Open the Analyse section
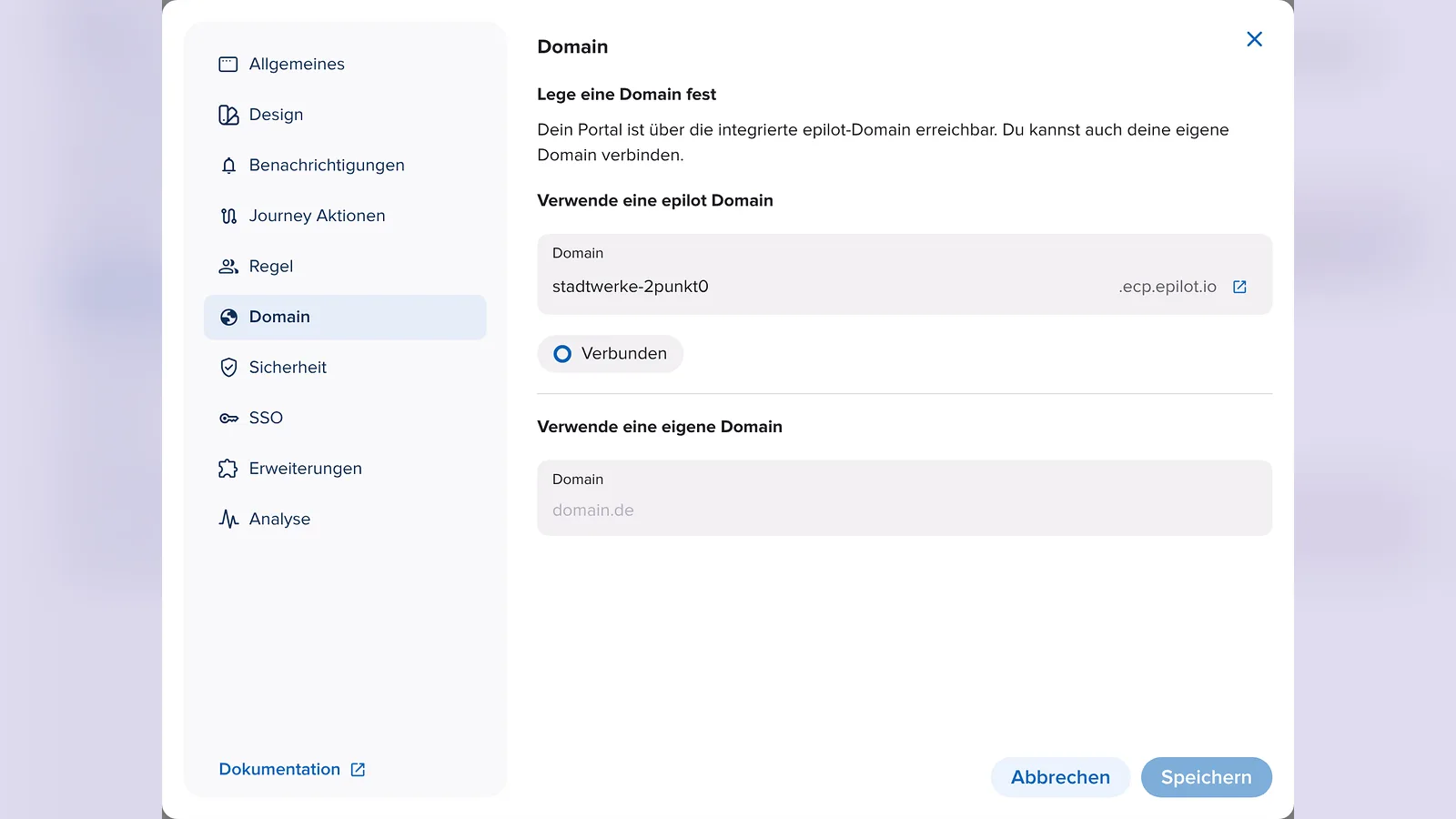 (345, 519)
